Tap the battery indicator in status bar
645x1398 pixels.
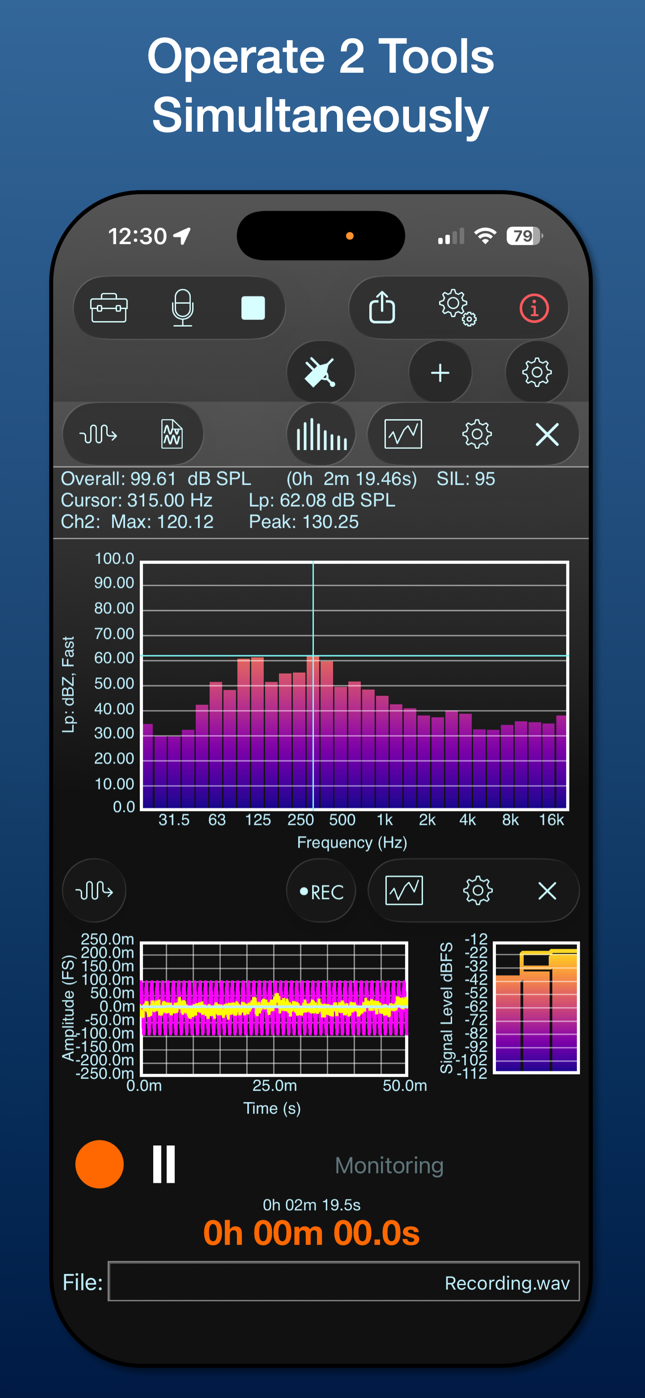524,236
